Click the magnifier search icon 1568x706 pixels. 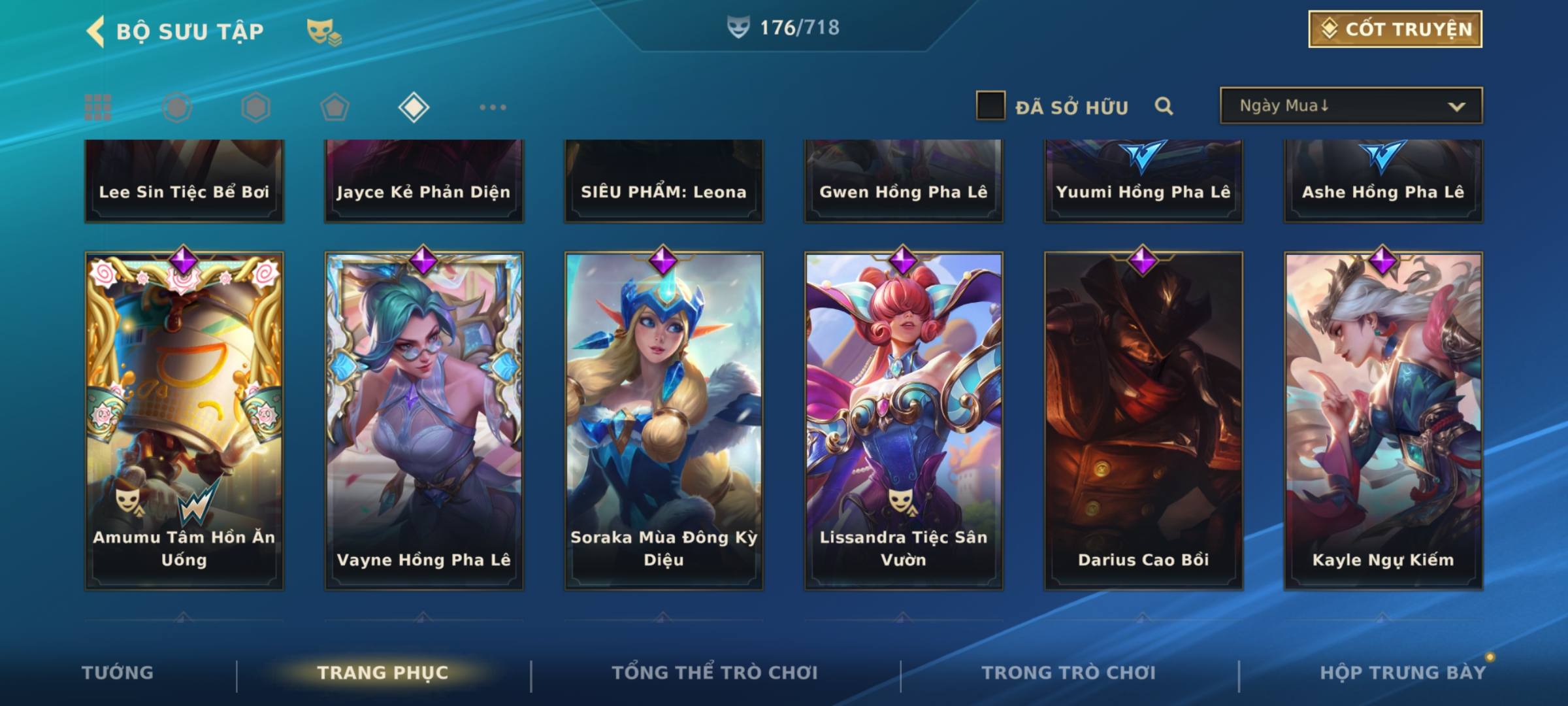[1164, 106]
